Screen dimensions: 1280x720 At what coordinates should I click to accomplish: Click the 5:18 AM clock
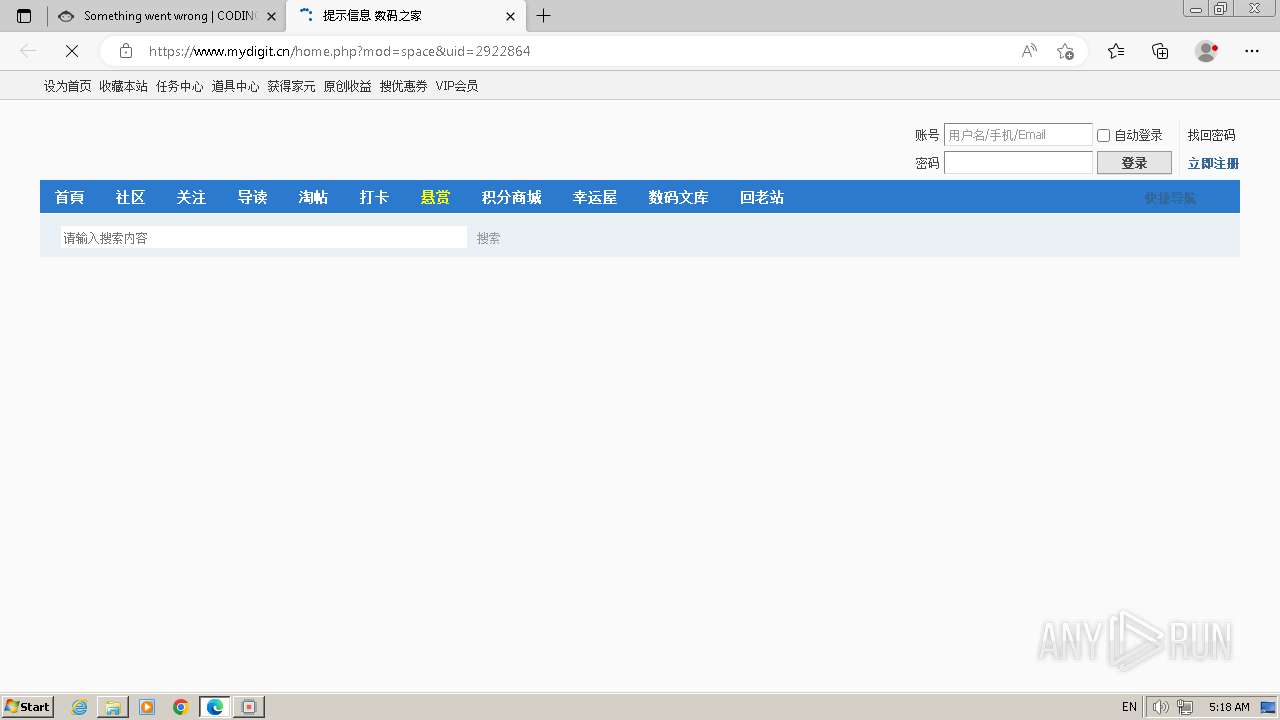click(x=1229, y=707)
